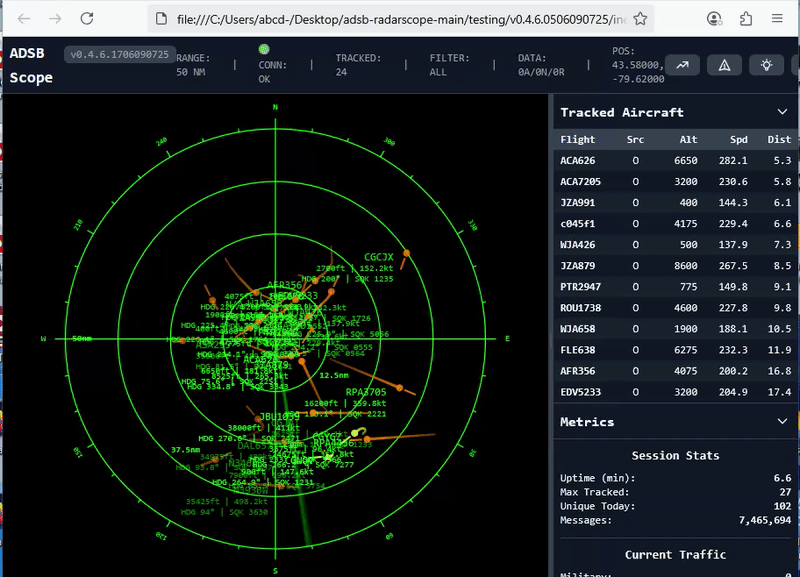
Task: Go forward using browser forward arrow
Action: [55, 19]
